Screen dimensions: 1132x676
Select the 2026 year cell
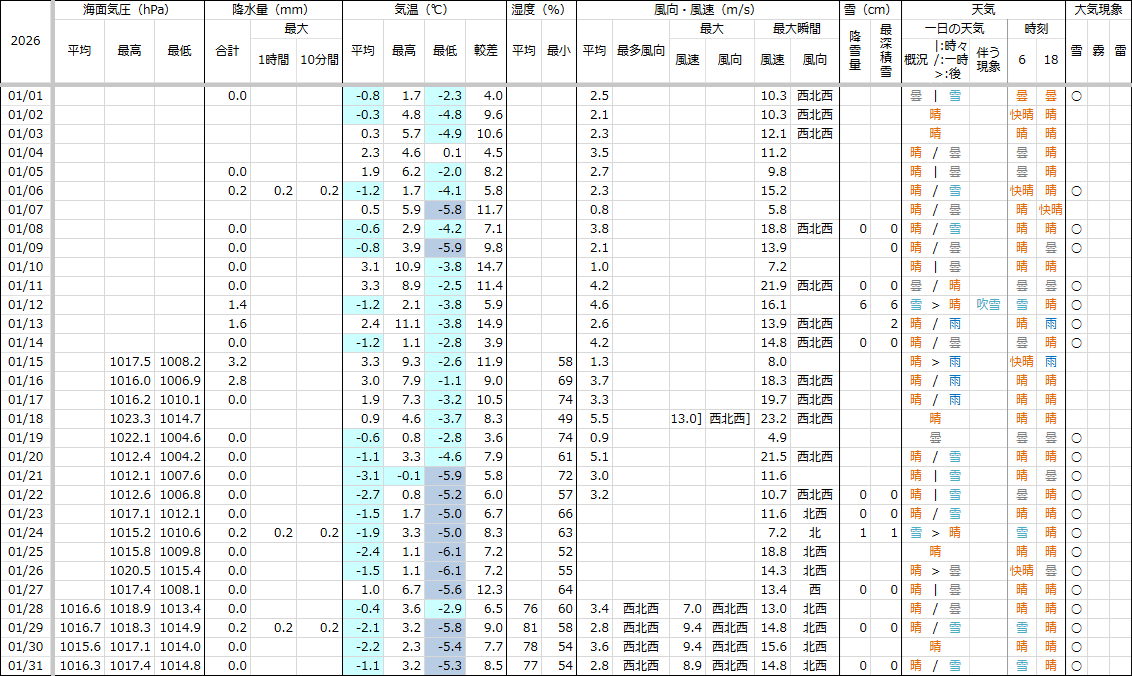pyautogui.click(x=26, y=42)
